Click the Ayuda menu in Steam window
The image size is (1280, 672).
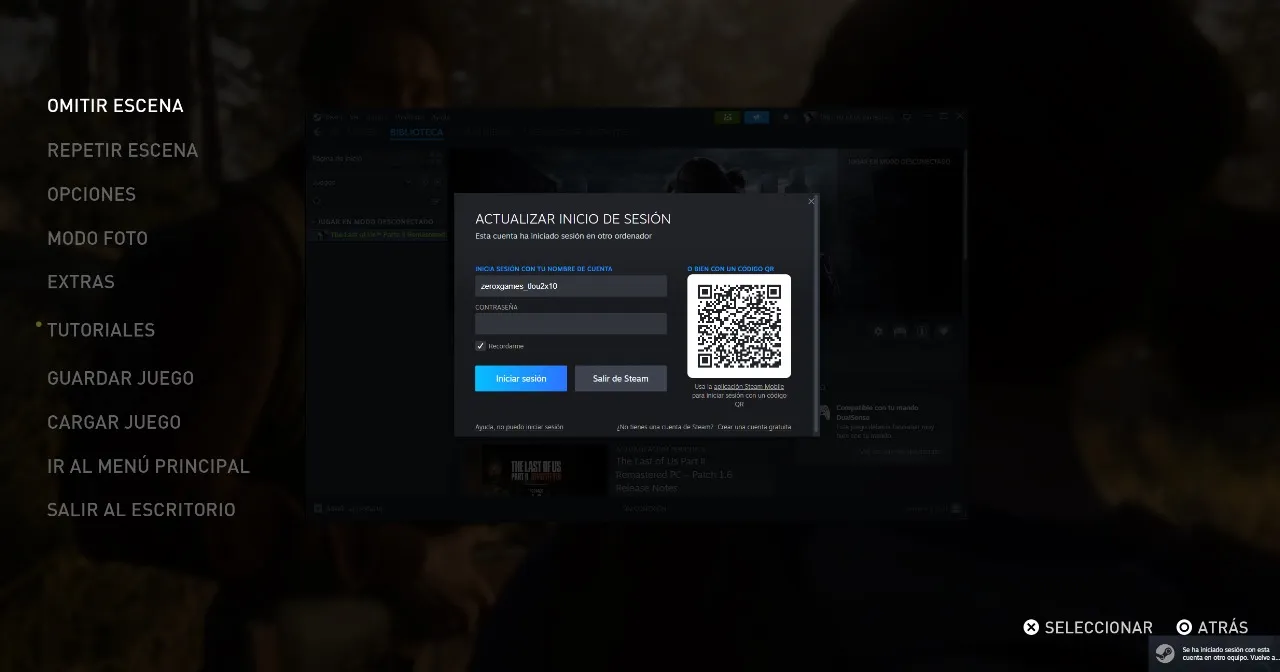point(441,117)
